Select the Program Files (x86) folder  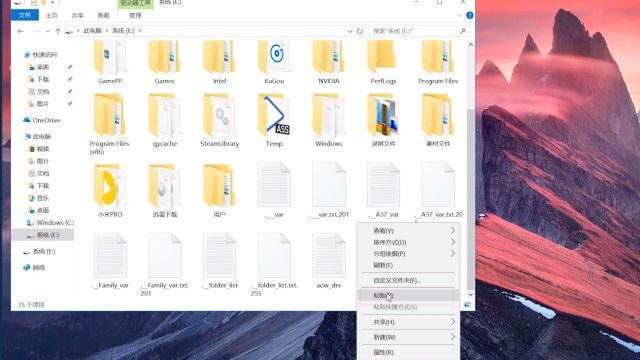(109, 124)
